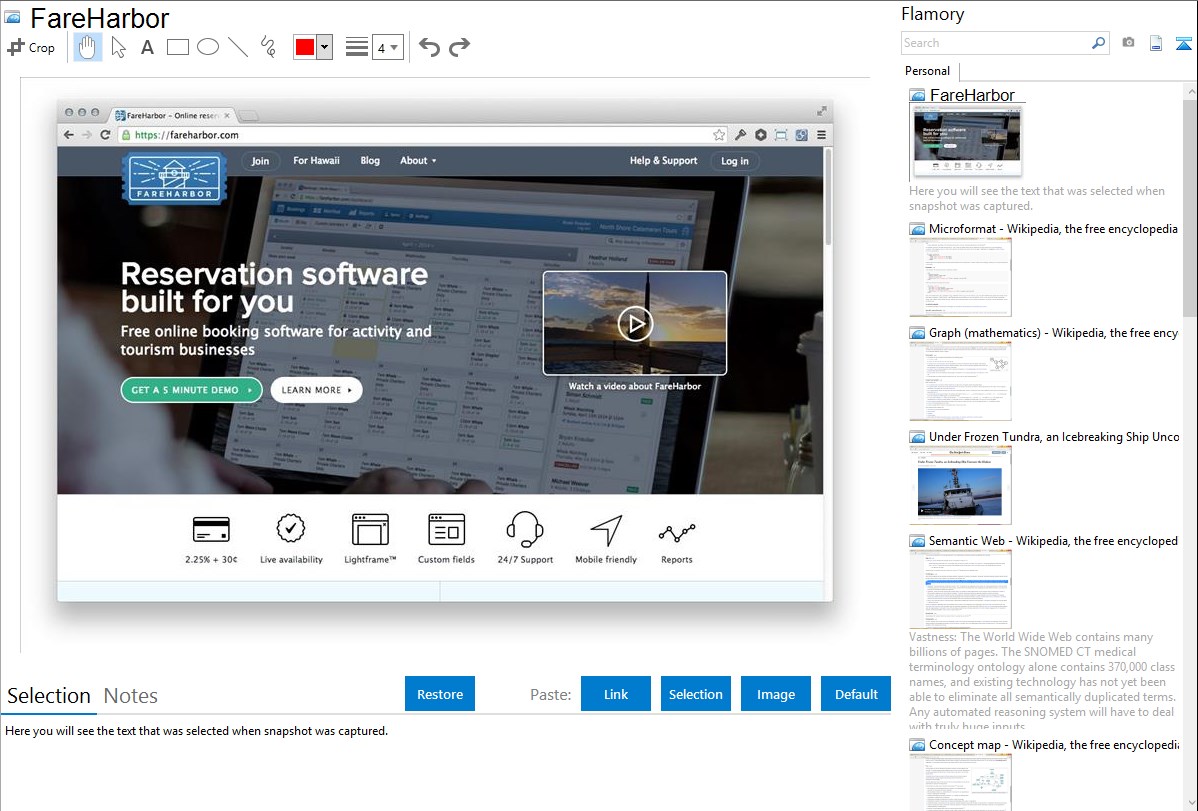Open the Personal tab
Viewport: 1198px width, 811px height.
(x=927, y=71)
